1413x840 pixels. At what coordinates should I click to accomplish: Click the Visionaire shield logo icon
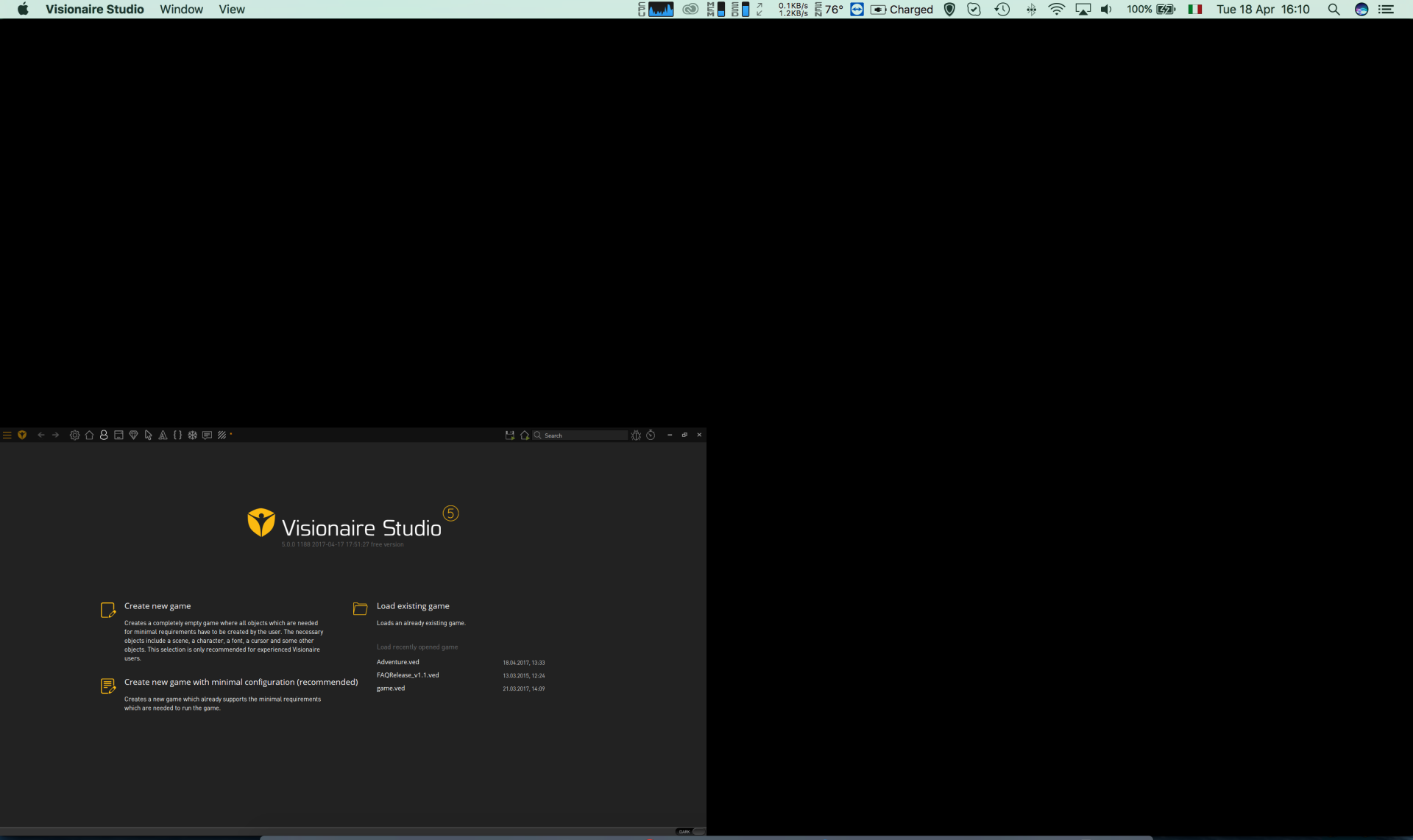[x=22, y=435]
